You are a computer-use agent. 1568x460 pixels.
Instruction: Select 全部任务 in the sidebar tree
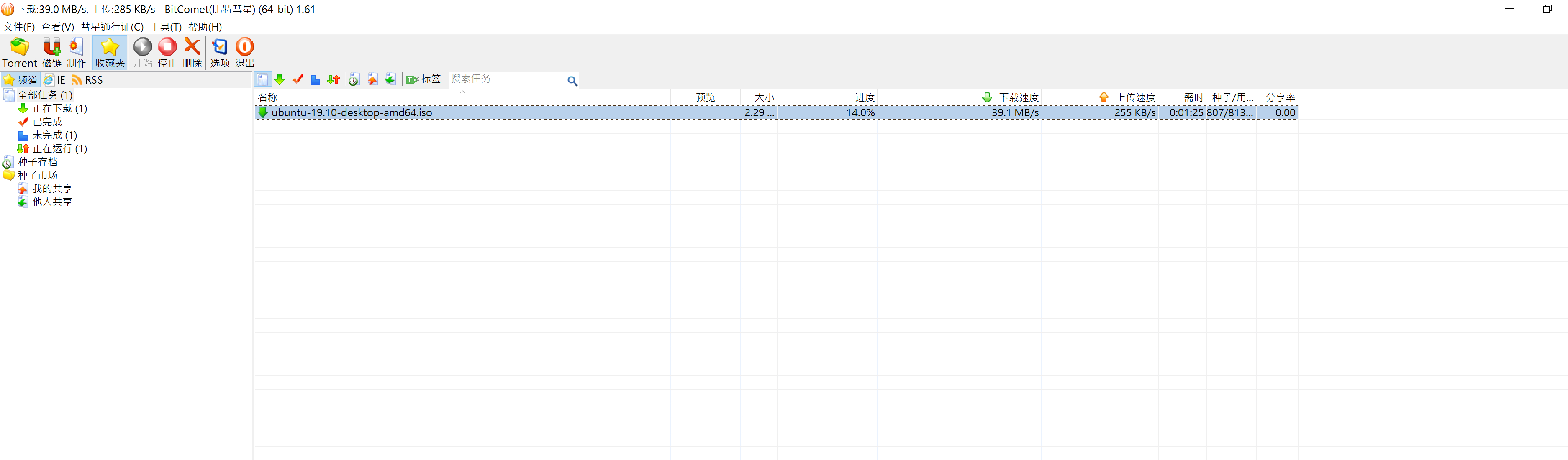[x=44, y=95]
